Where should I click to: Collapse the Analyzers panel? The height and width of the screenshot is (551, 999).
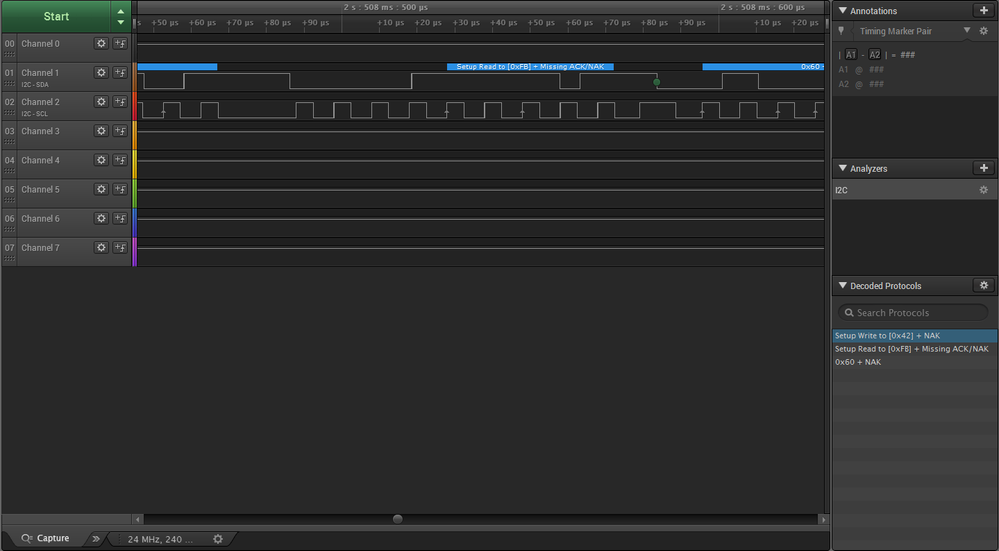coord(842,168)
